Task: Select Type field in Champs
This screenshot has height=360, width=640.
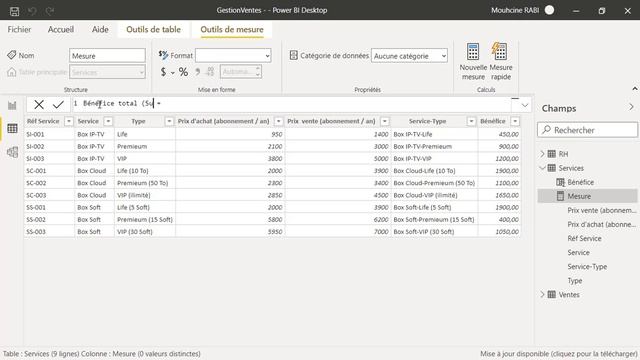Action: (x=575, y=281)
